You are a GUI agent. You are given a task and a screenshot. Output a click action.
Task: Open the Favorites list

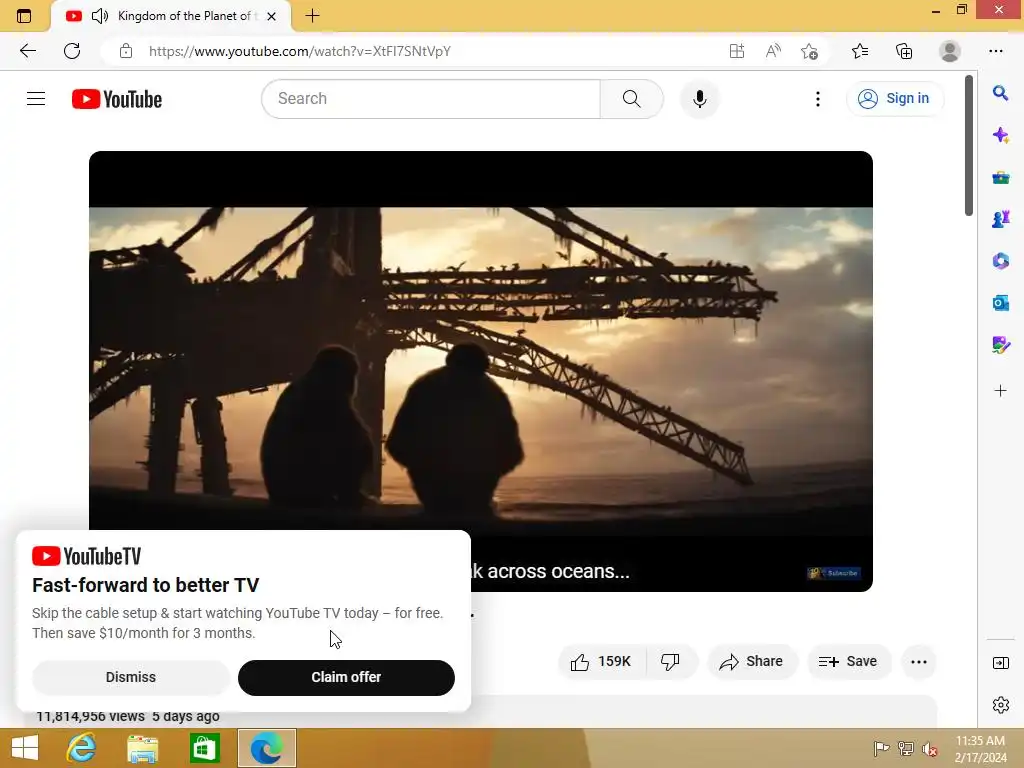[x=860, y=51]
